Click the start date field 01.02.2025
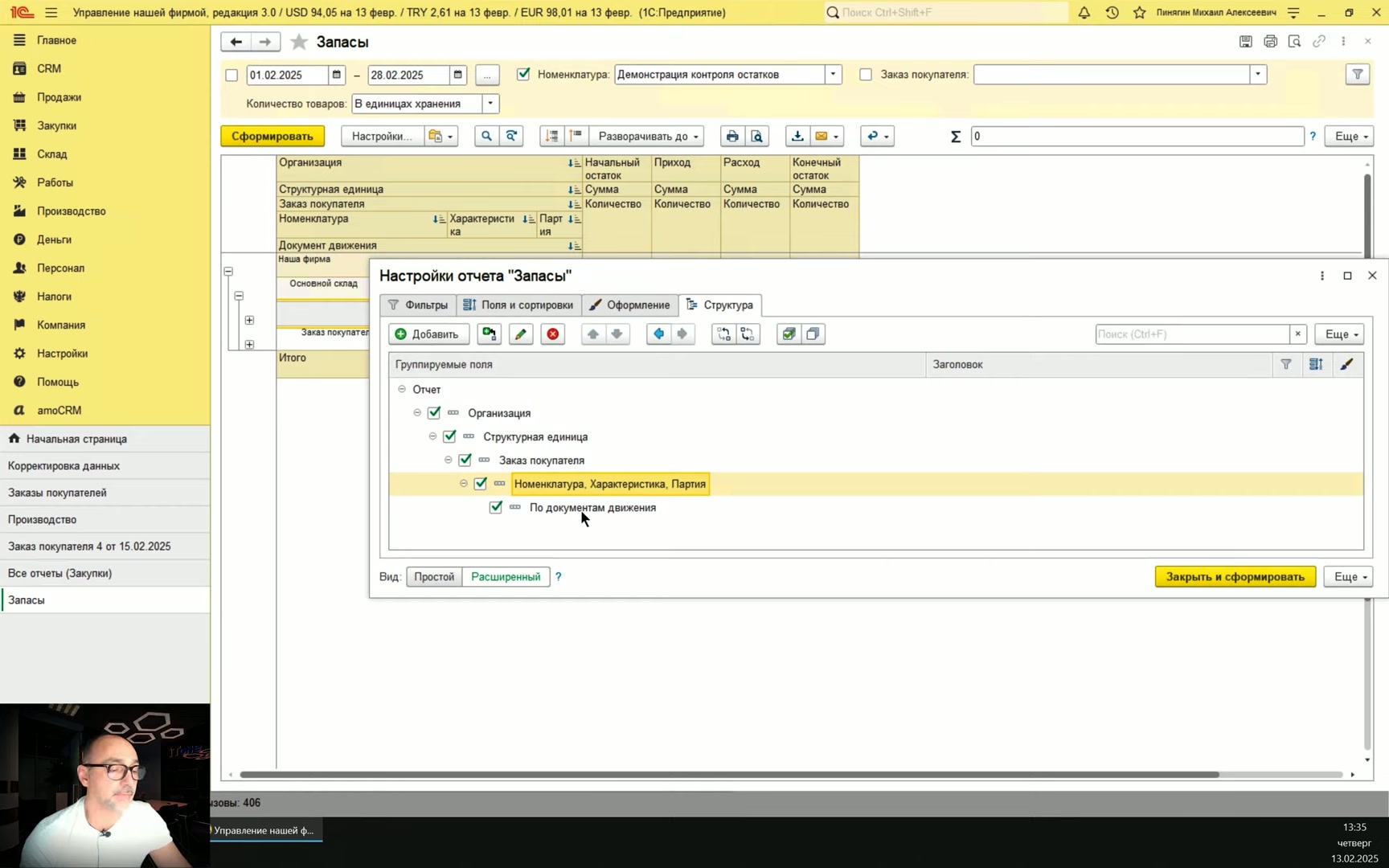 click(288, 75)
